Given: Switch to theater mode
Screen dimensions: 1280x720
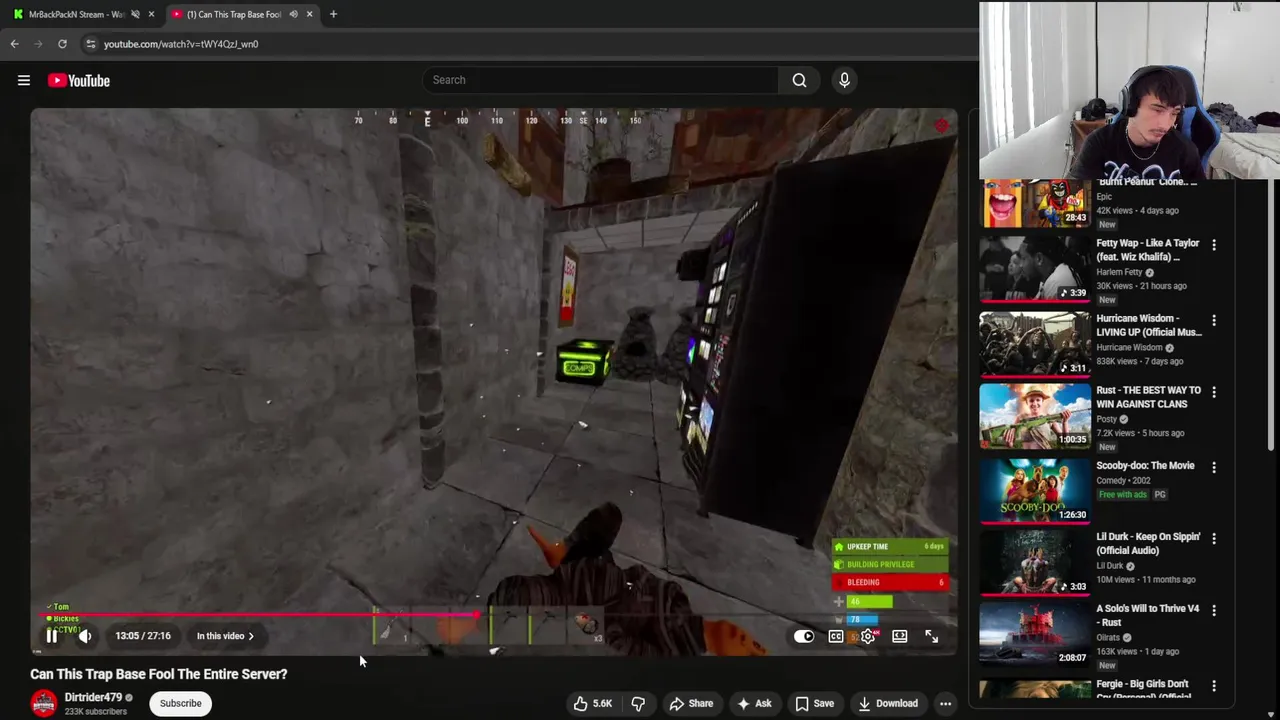Looking at the screenshot, I should [900, 636].
